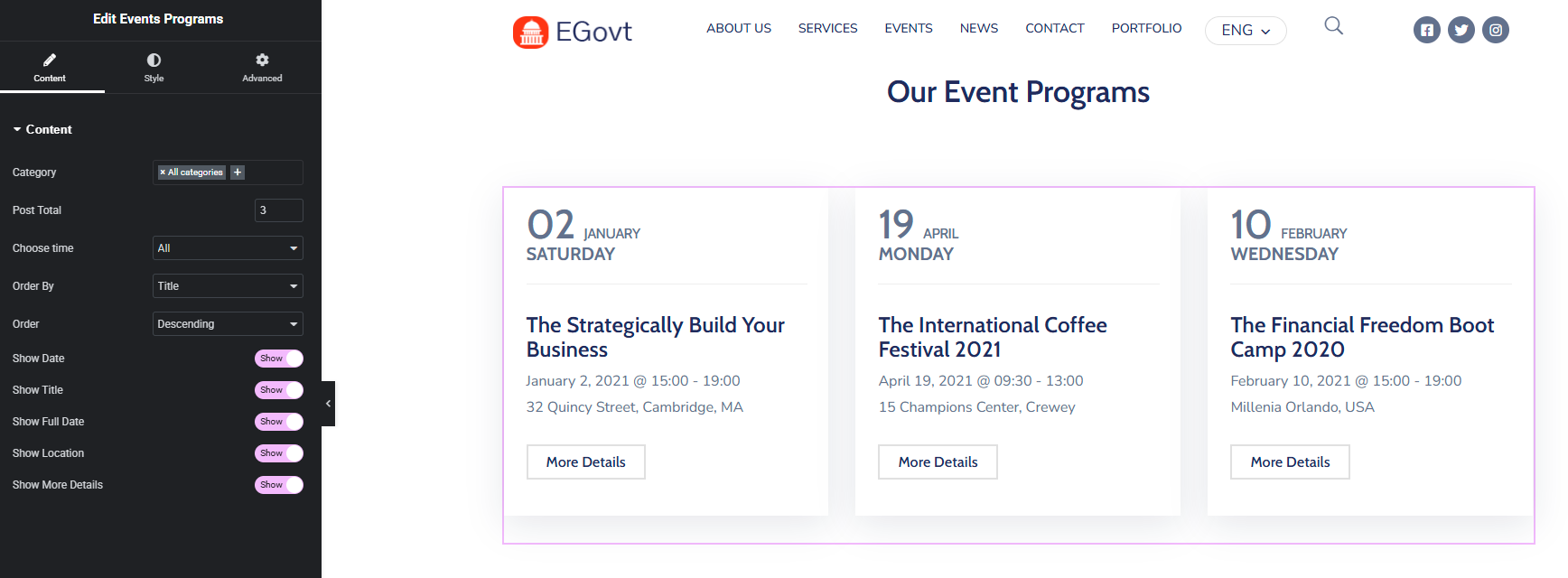Open the Advanced gear tab
The height and width of the screenshot is (578, 1568).
[x=262, y=61]
